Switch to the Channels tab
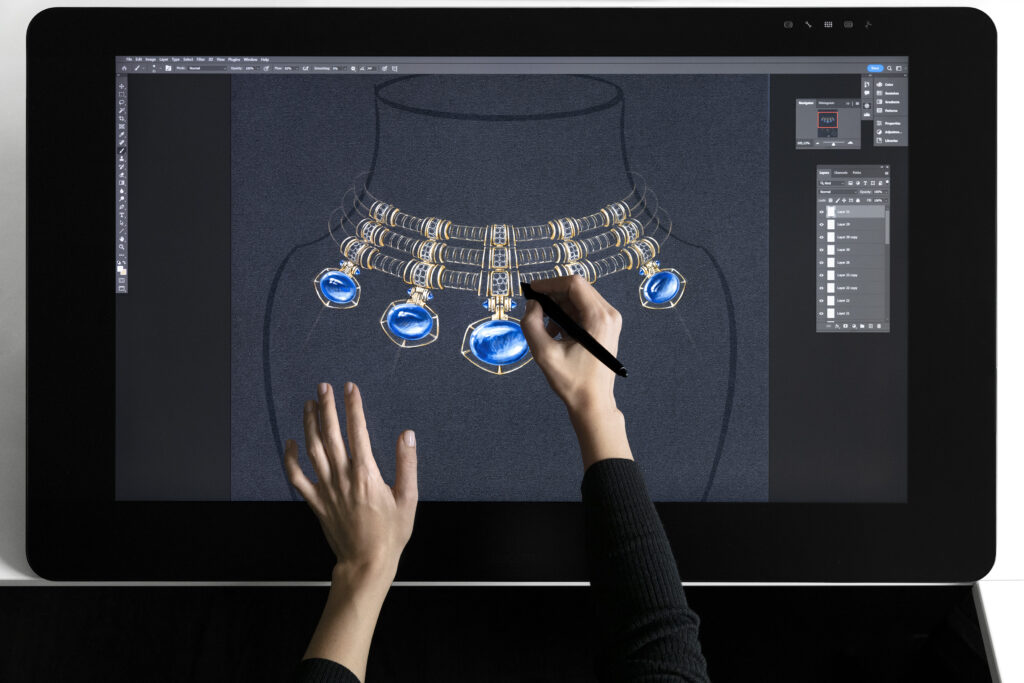Image resolution: width=1024 pixels, height=683 pixels. pyautogui.click(x=840, y=173)
